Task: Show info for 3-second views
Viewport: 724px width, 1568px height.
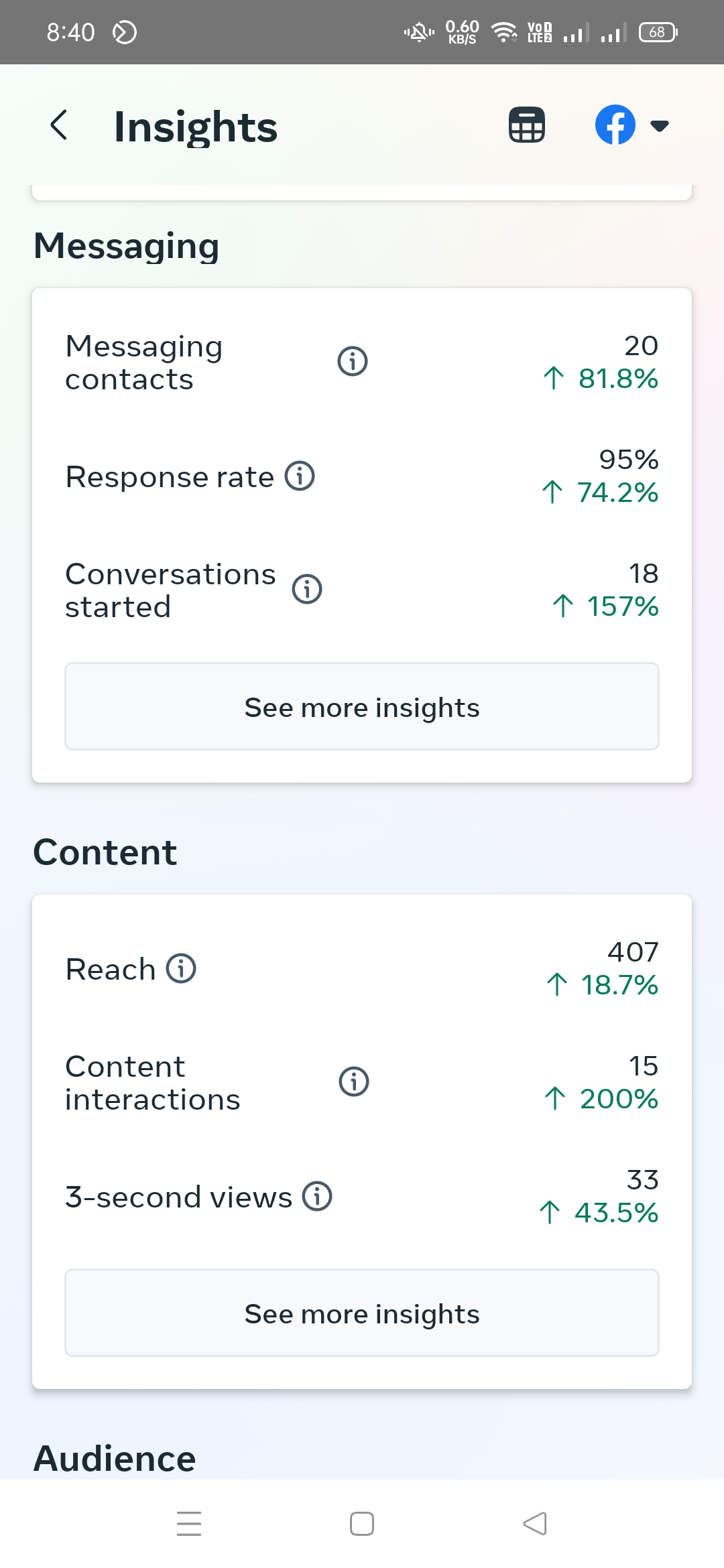Action: (x=317, y=1197)
